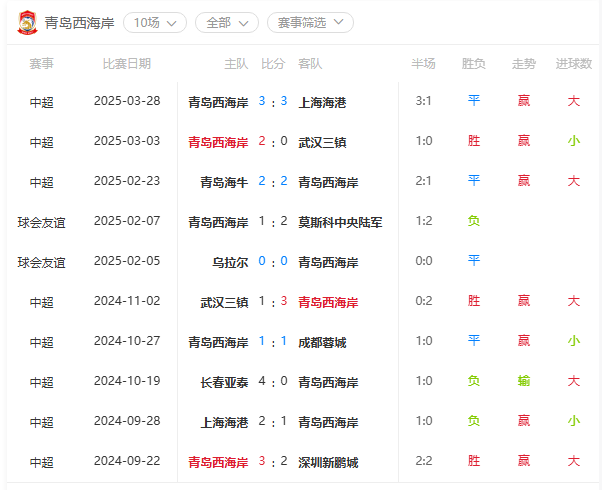Screen dimensions: 602x490
Task: Click the 青岛西海岸 team logo icon
Action: click(x=27, y=23)
